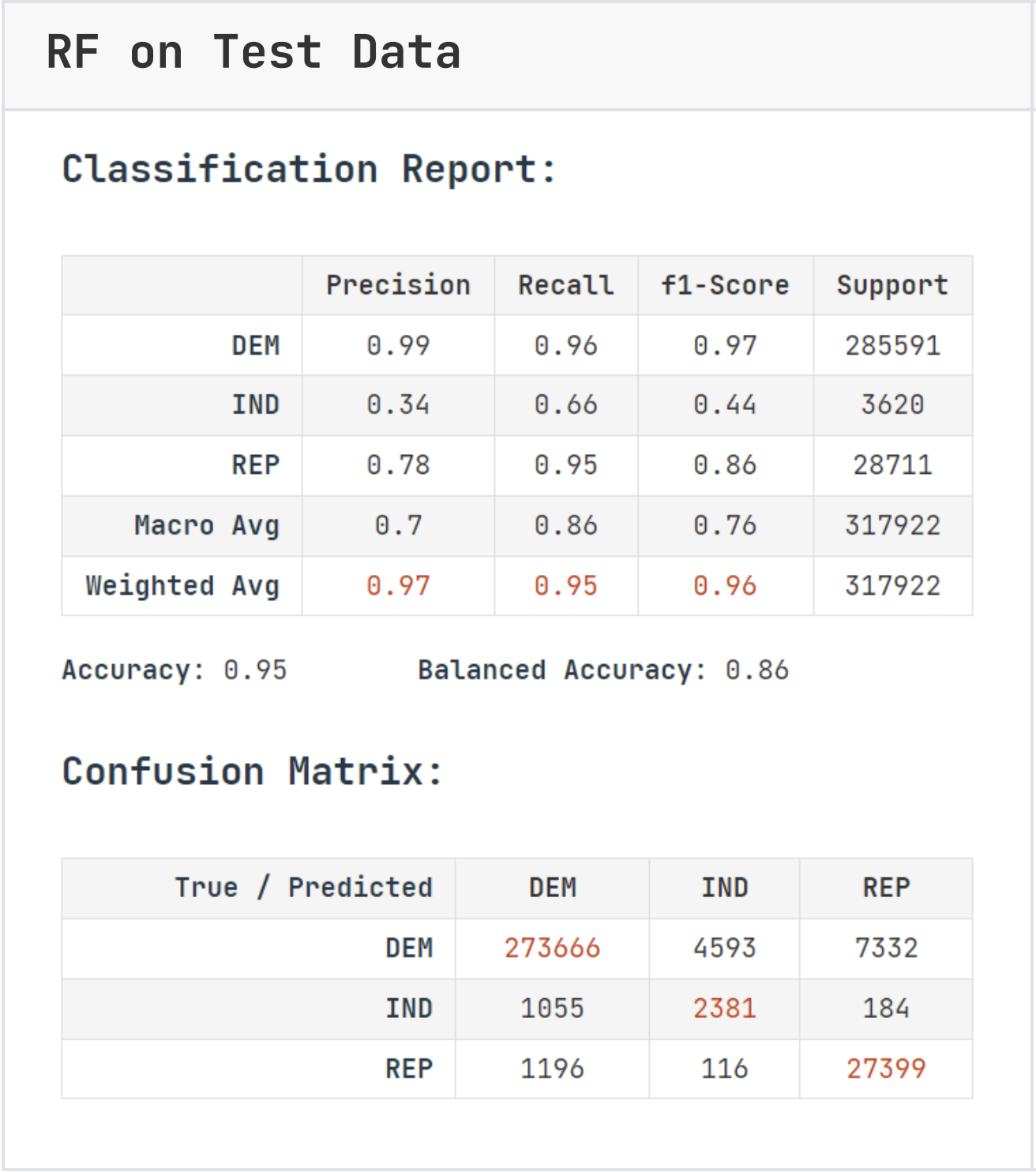Click the Balanced Accuracy value 0.86

(756, 670)
